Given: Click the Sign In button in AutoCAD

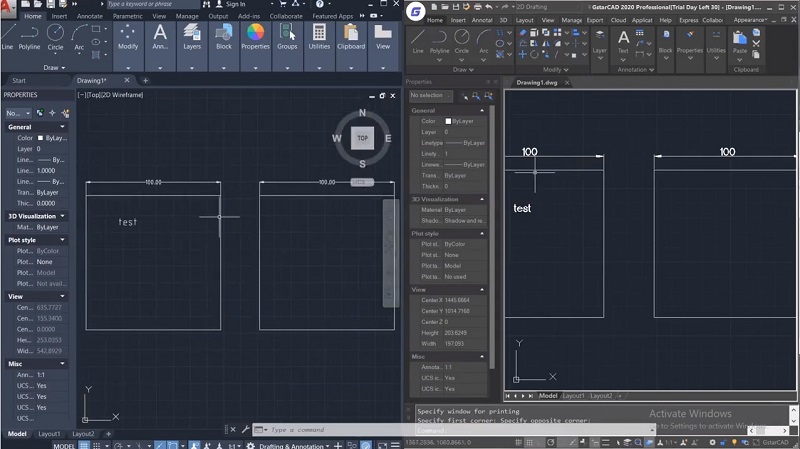Looking at the screenshot, I should coord(234,4).
